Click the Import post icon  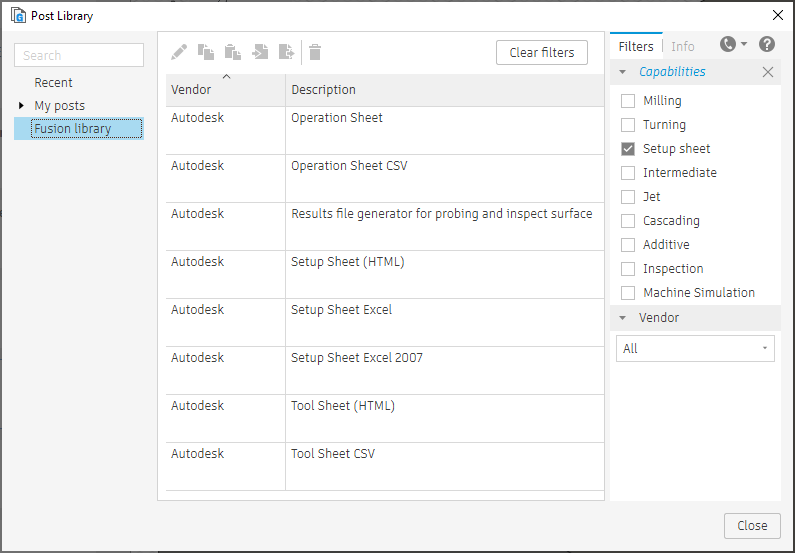click(x=260, y=52)
